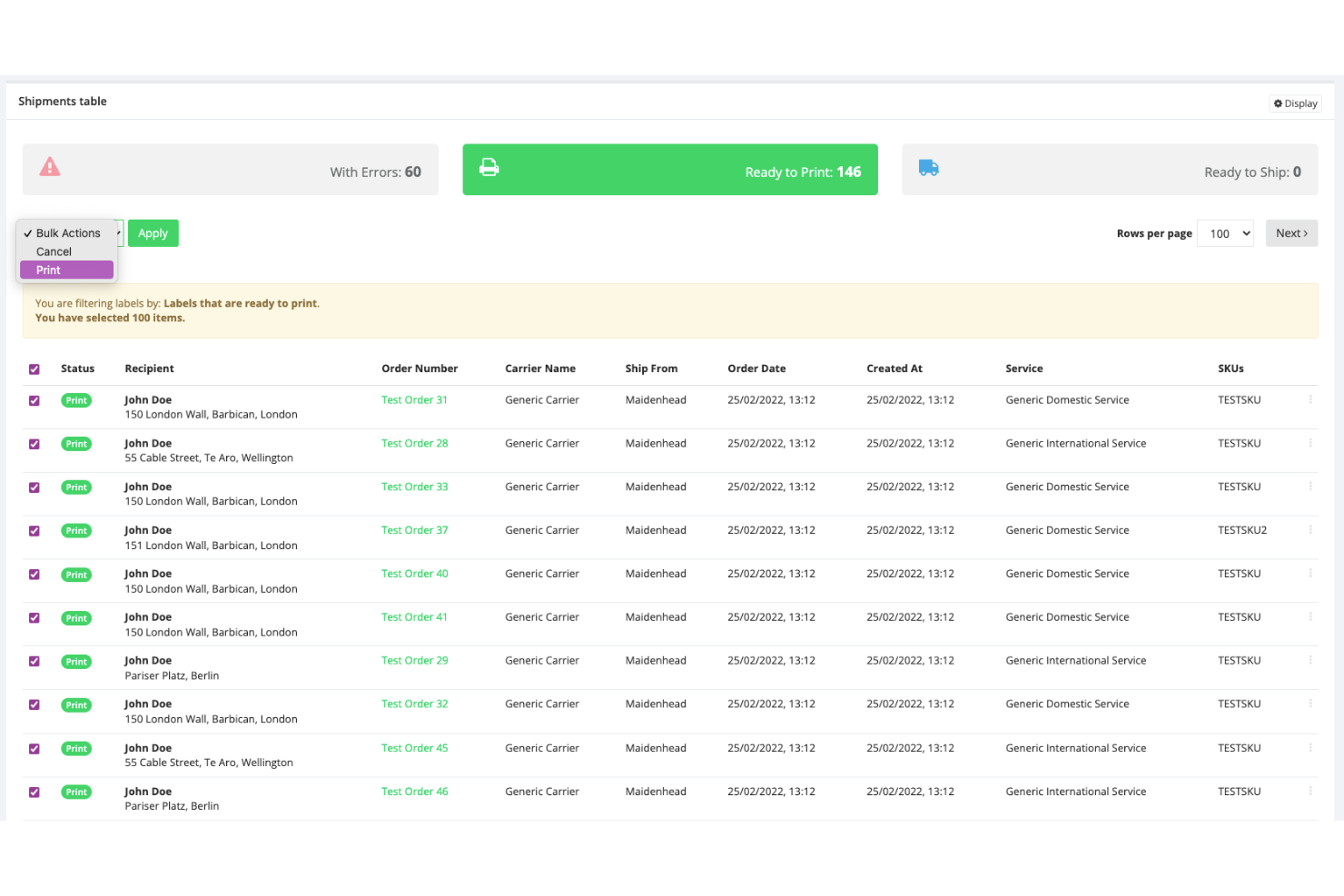The height and width of the screenshot is (896, 1344).
Task: Uncheck the checkbox for Test Order 31
Action: tap(35, 400)
